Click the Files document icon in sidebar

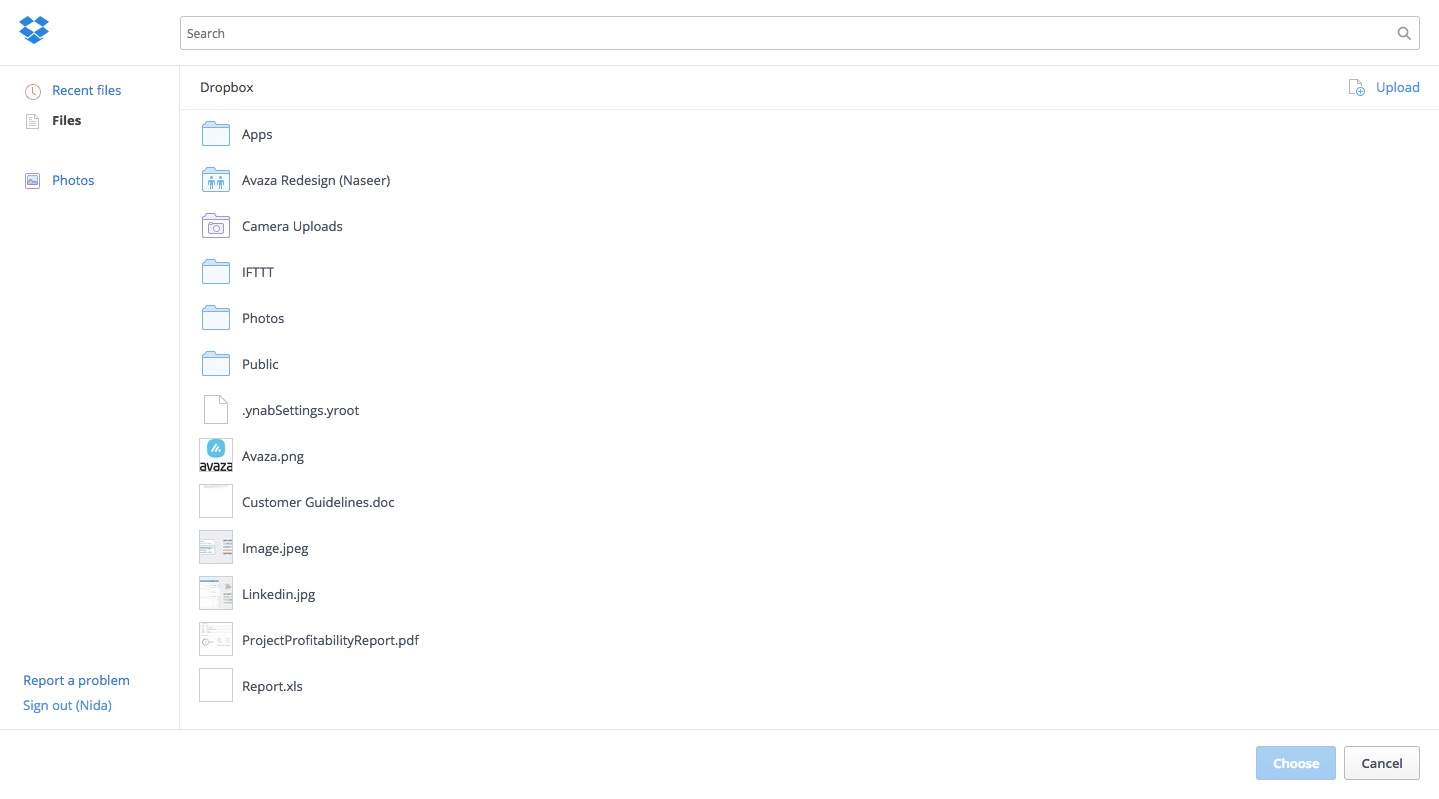click(33, 121)
